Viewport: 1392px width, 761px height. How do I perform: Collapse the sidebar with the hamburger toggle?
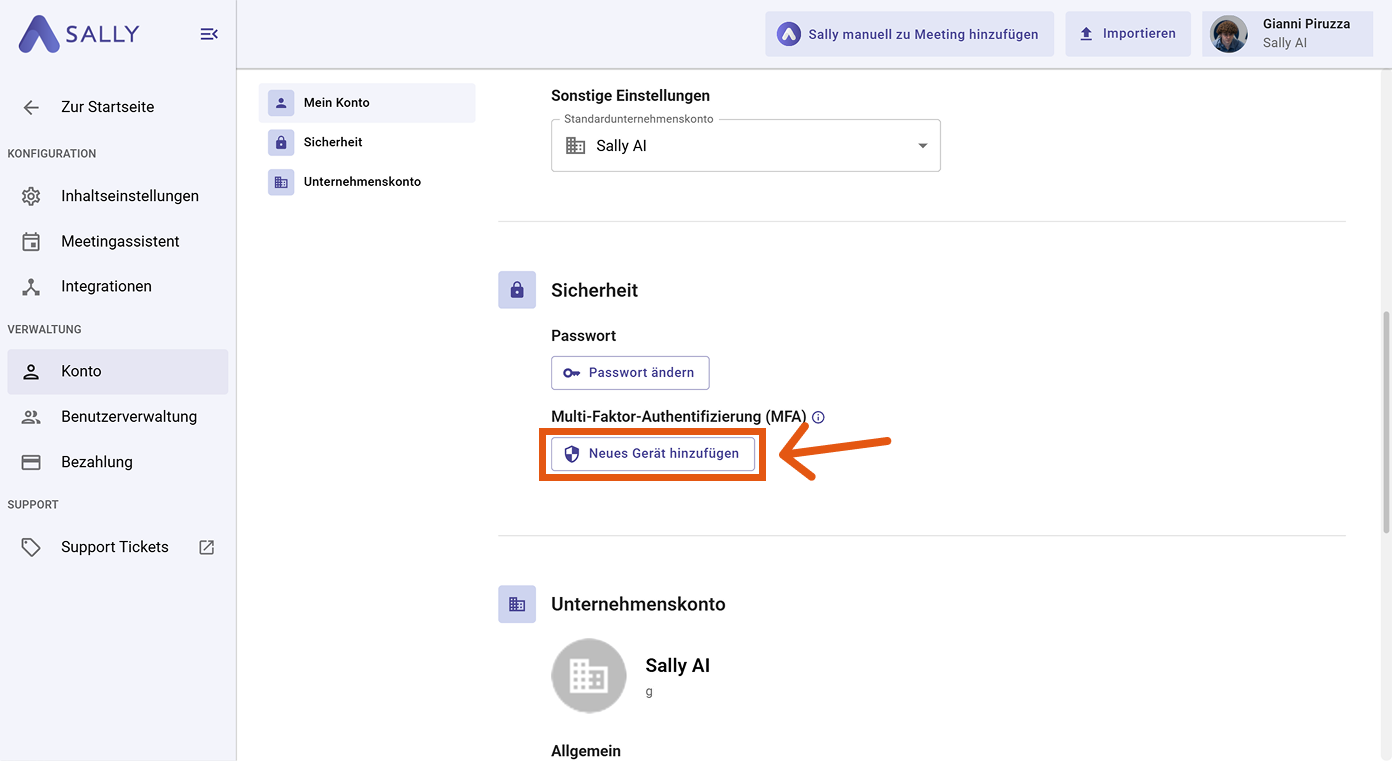pos(209,33)
